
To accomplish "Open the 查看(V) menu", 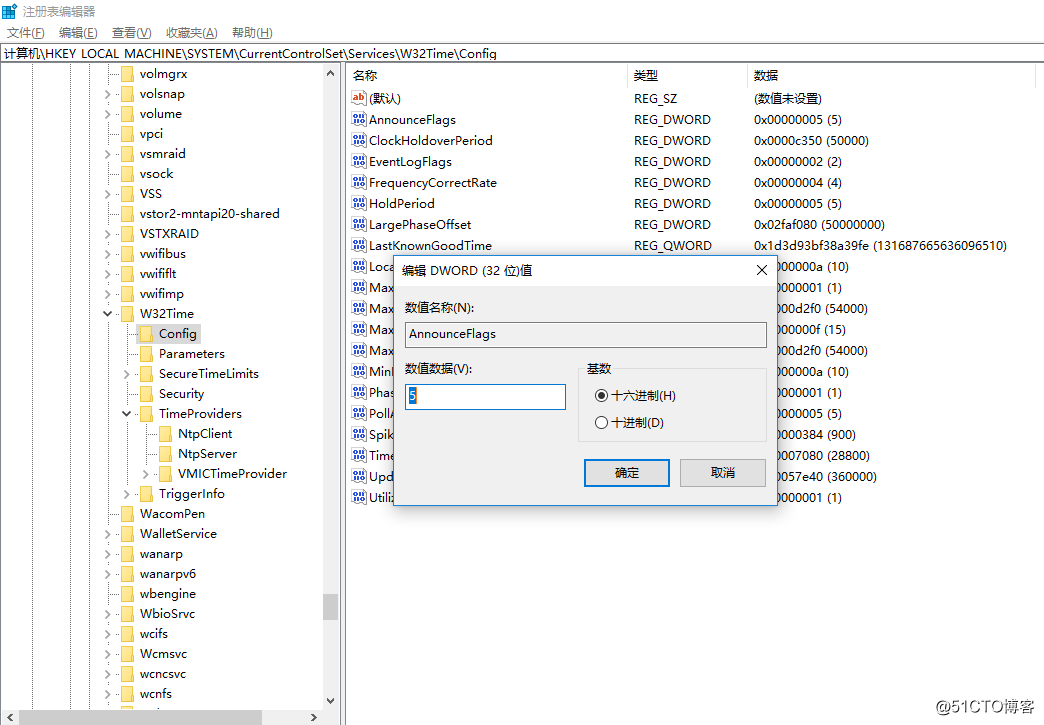I will click(x=131, y=33).
